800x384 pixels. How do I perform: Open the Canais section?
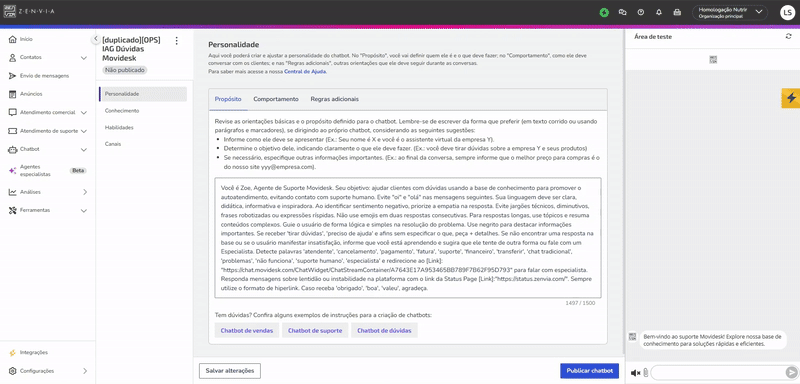click(113, 144)
